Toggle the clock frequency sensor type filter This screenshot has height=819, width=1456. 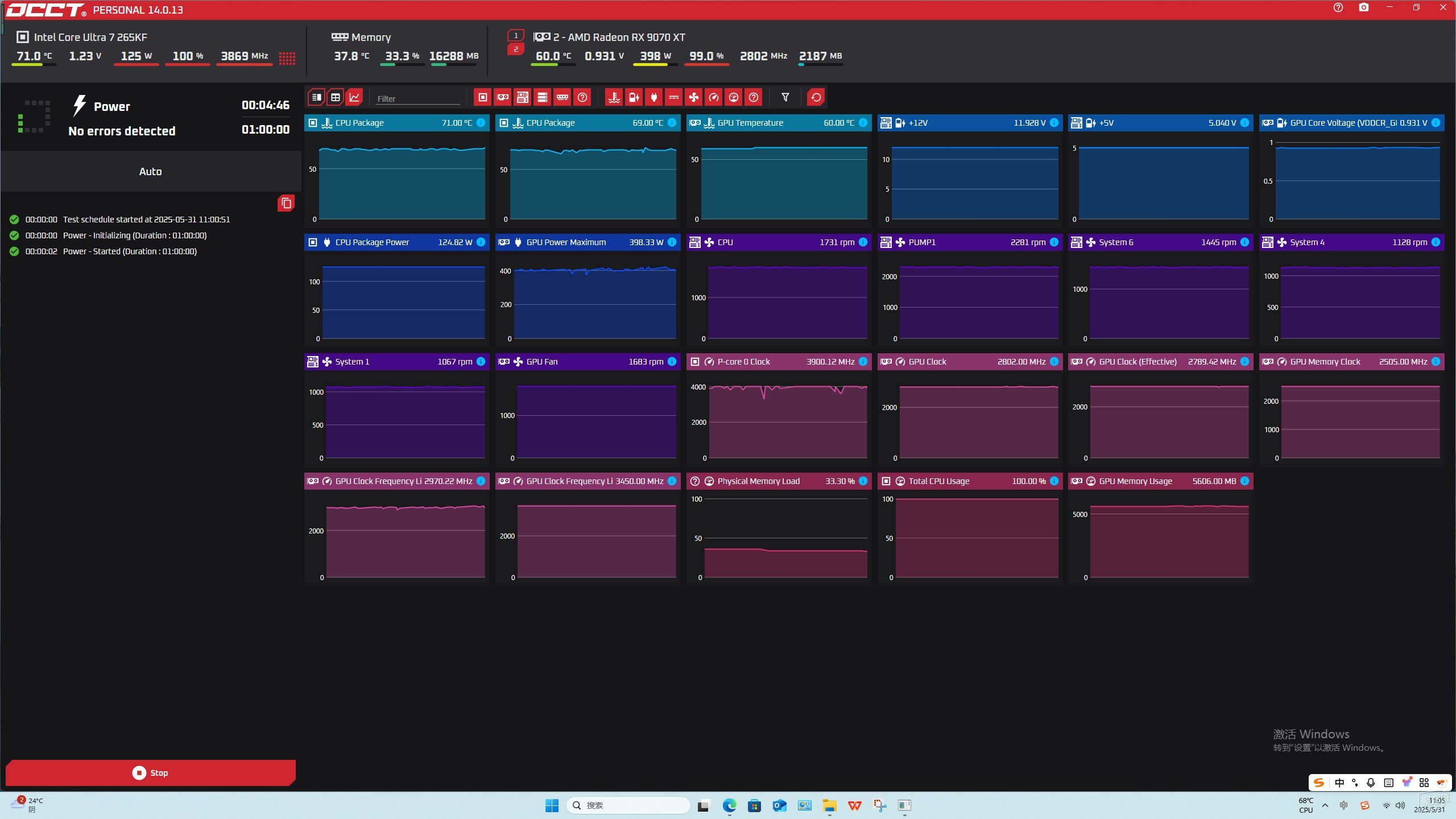(x=714, y=97)
